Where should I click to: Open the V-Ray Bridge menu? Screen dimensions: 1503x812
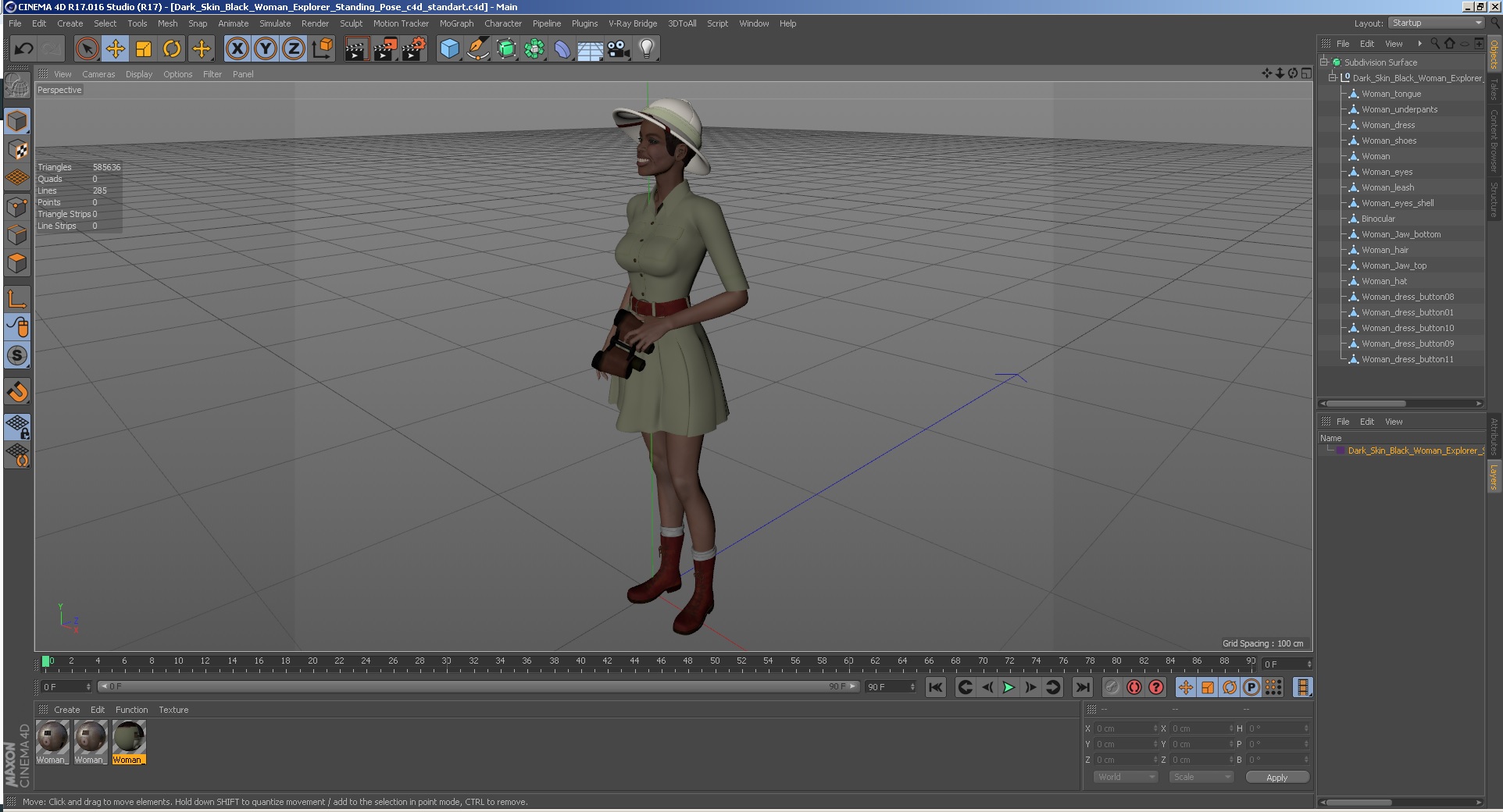[x=633, y=23]
